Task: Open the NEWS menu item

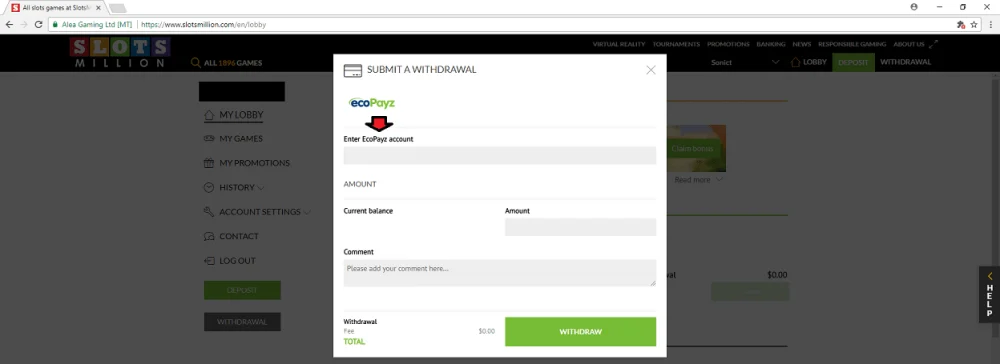Action: [x=802, y=45]
